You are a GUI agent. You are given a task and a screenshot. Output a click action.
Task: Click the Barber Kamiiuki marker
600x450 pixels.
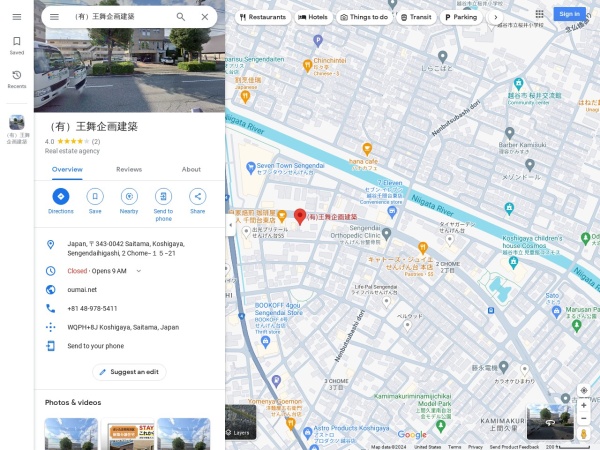509,133
